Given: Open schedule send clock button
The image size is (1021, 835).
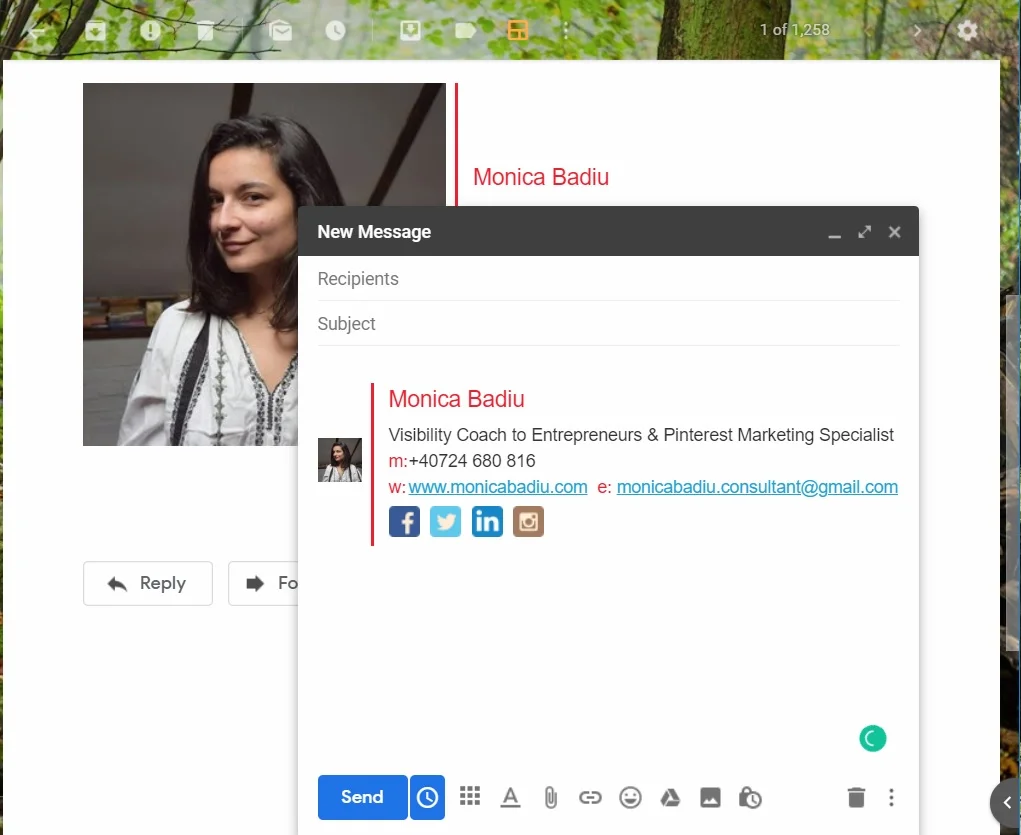Looking at the screenshot, I should click(427, 797).
